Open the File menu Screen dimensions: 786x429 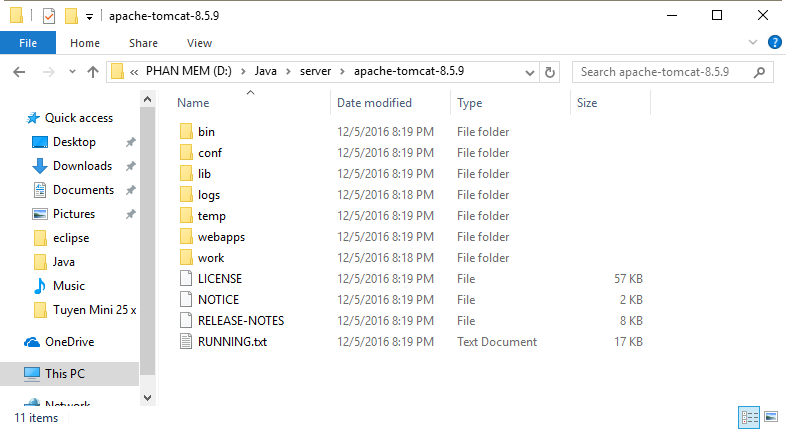tap(28, 43)
